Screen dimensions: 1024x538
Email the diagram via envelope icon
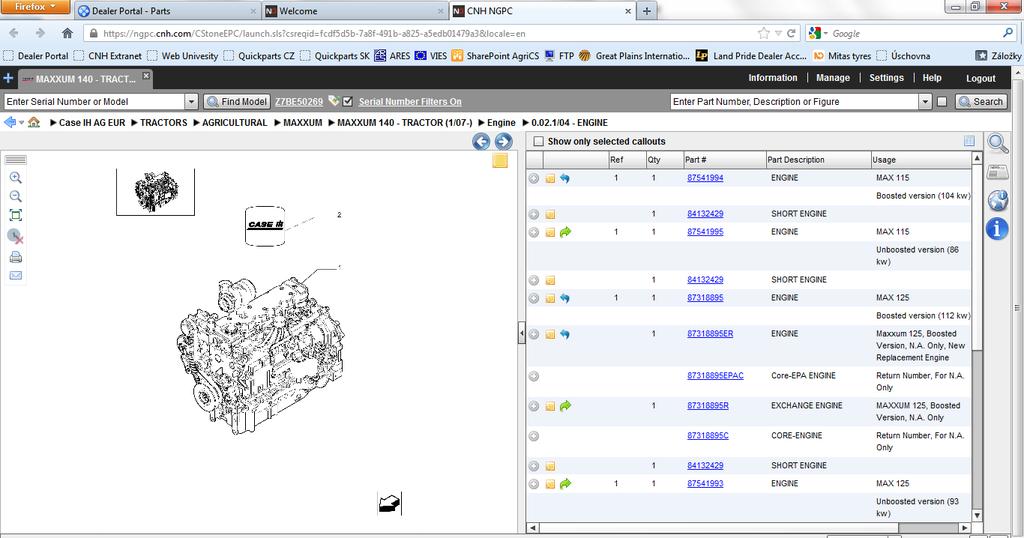pos(16,276)
